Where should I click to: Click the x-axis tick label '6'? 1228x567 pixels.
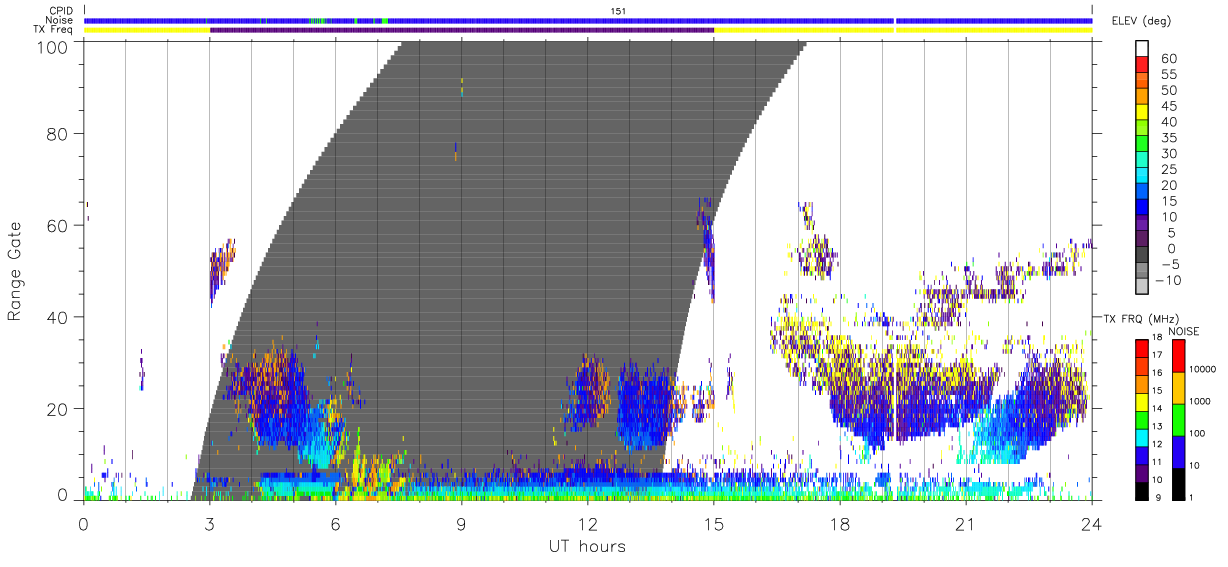(336, 523)
